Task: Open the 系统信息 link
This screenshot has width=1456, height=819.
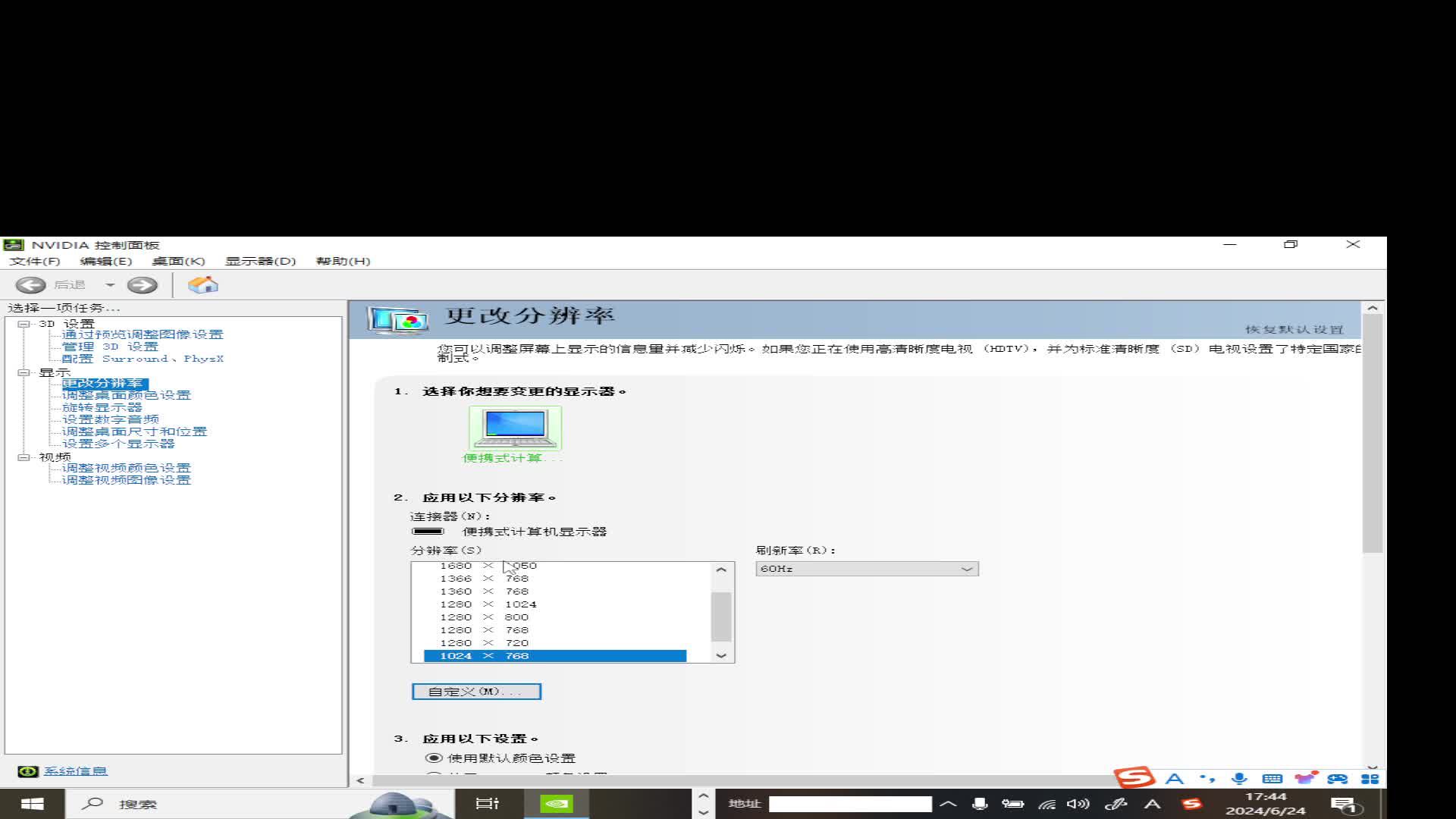Action: (75, 771)
